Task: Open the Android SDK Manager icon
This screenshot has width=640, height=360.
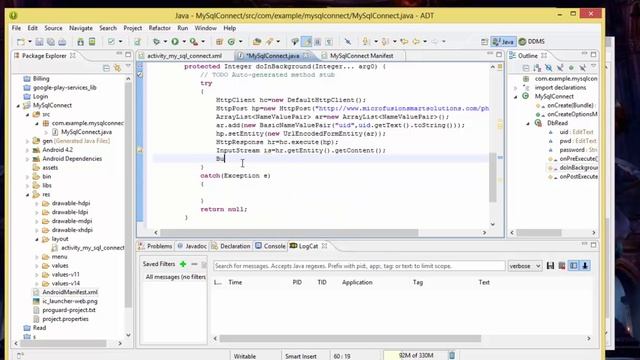Action: coord(80,42)
